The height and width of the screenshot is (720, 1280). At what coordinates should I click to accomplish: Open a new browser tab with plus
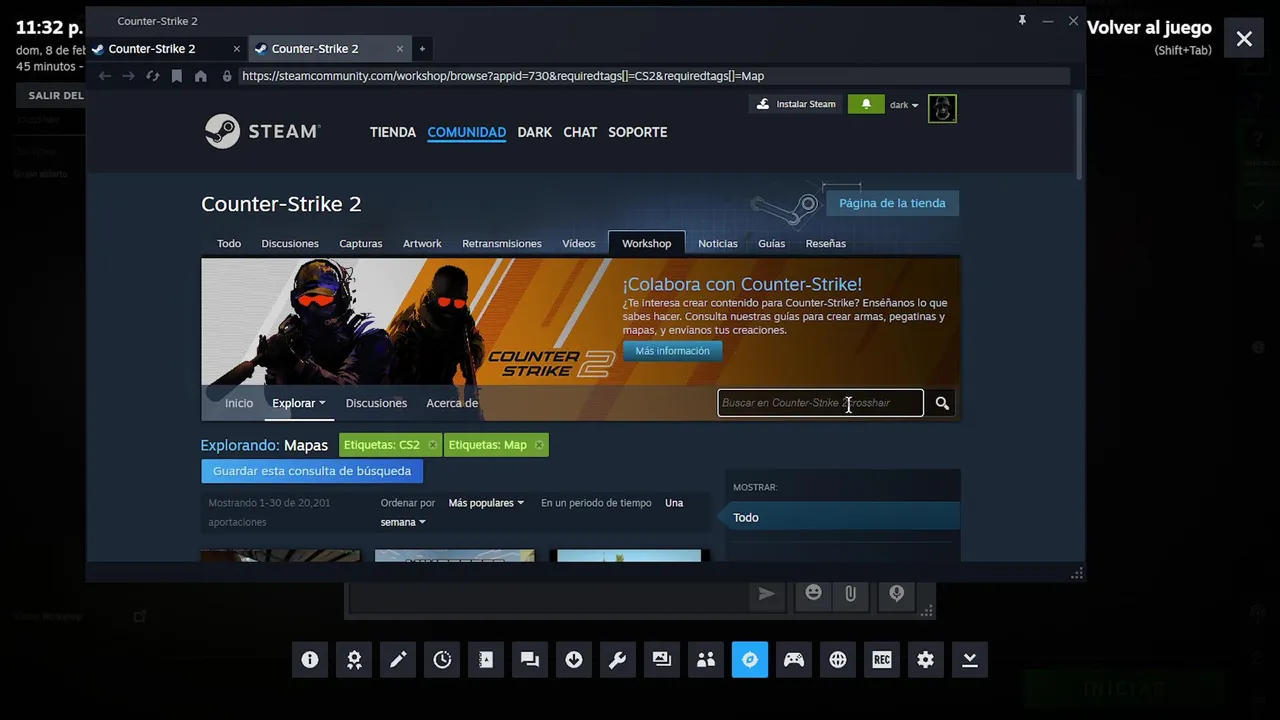click(422, 49)
